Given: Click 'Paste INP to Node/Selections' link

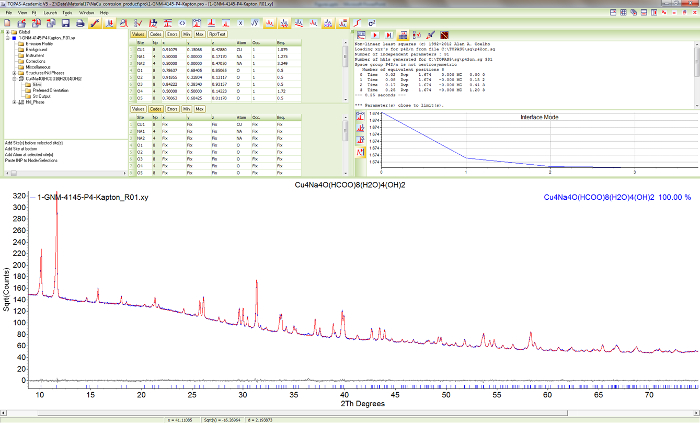Looking at the screenshot, I should click(x=32, y=160).
